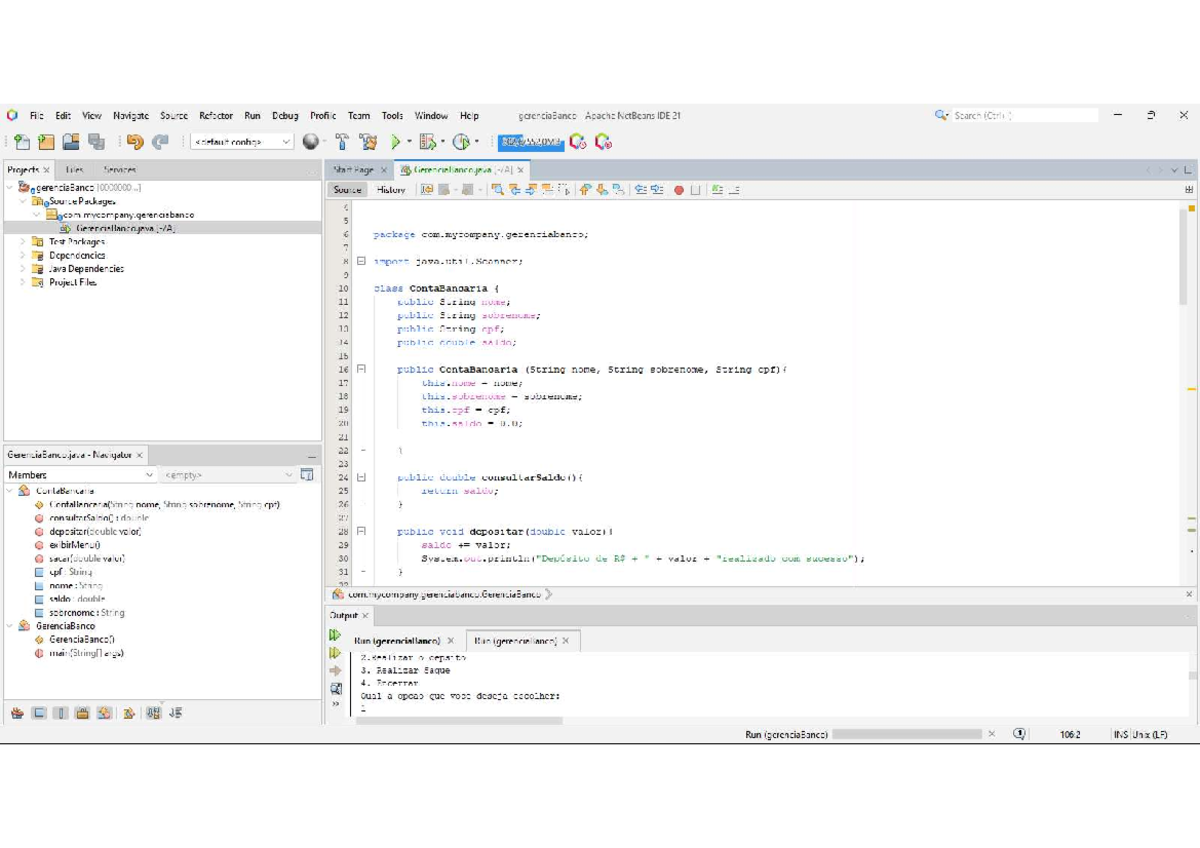Click the Undo arrow in the toolbar
The width and height of the screenshot is (1200, 848).
tap(135, 143)
